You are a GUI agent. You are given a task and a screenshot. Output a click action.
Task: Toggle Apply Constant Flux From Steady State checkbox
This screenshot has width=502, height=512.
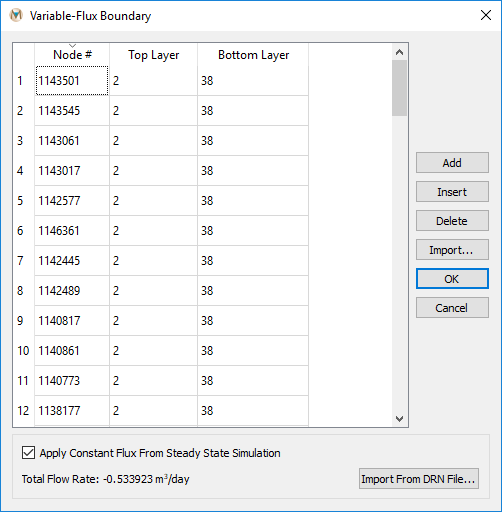coord(28,453)
